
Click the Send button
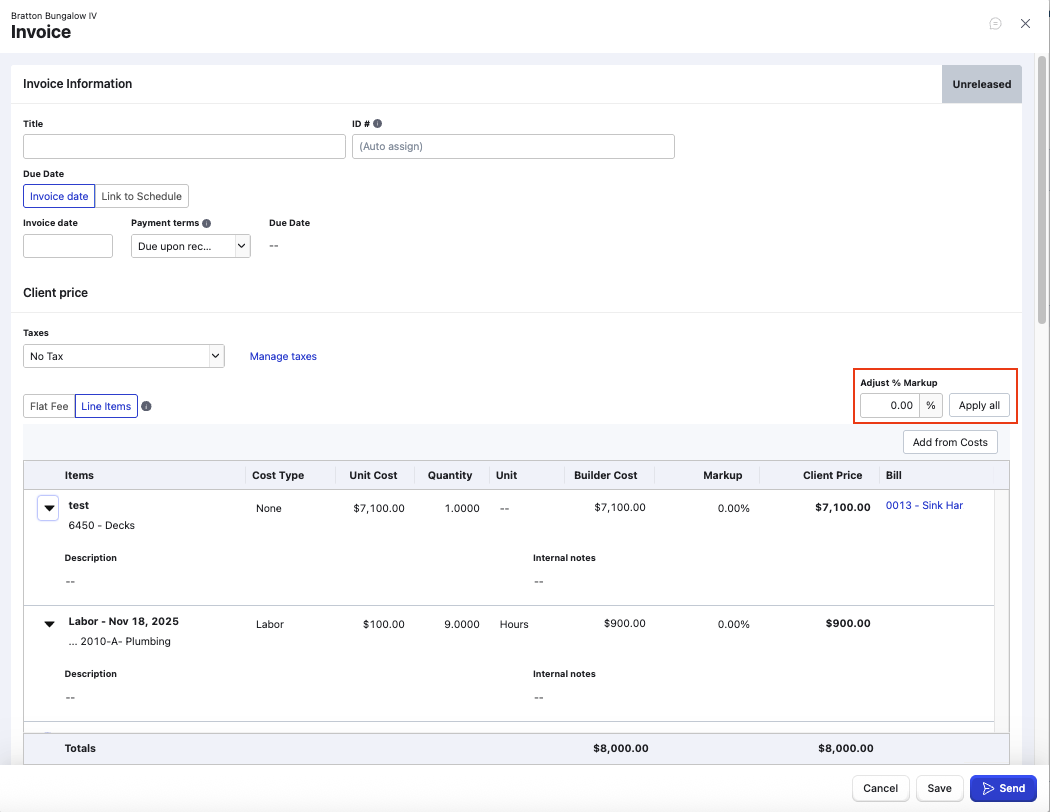click(x=1003, y=788)
